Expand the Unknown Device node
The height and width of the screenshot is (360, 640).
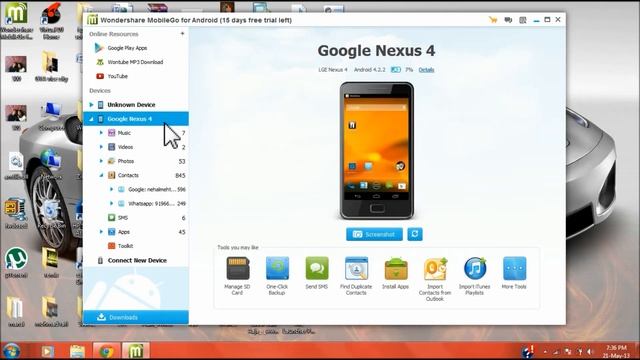91,105
